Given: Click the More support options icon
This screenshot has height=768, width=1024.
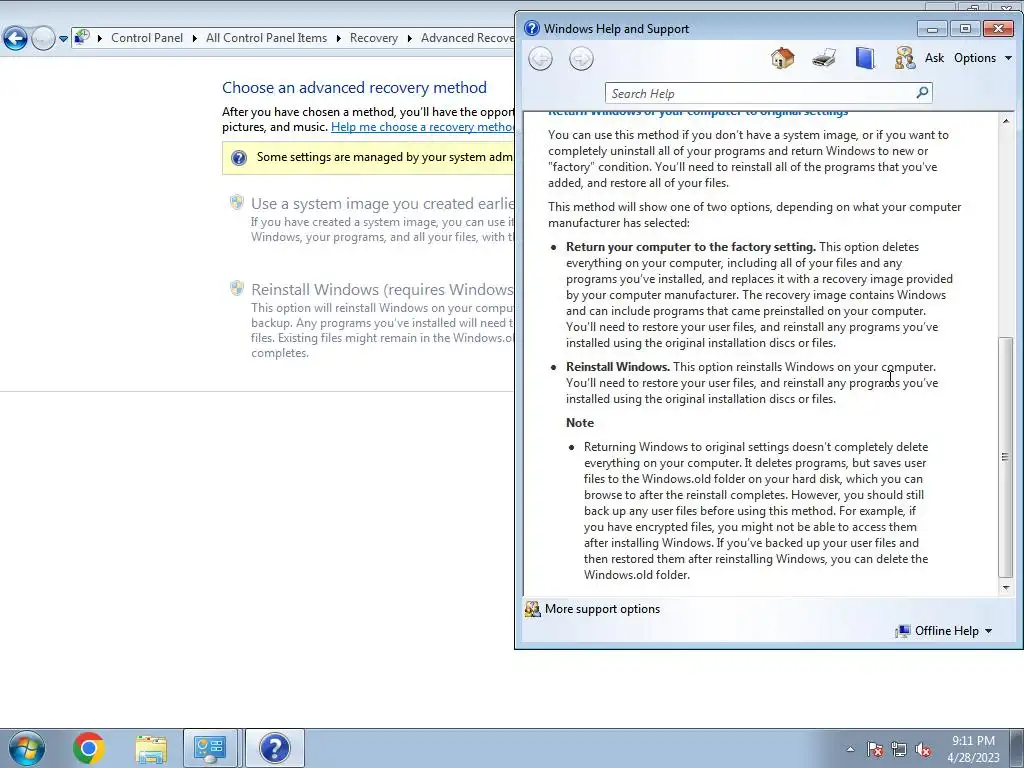Looking at the screenshot, I should (x=533, y=609).
